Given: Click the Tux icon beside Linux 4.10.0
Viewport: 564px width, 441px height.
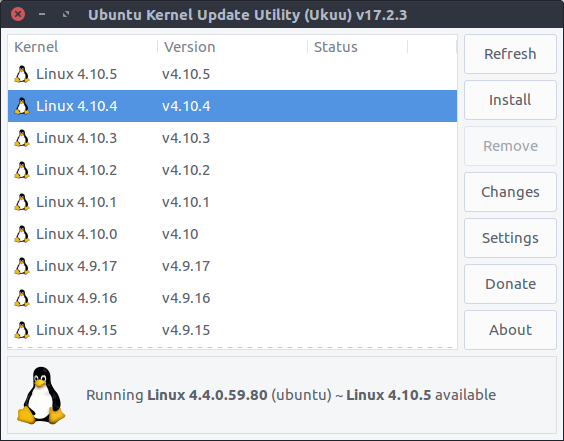Looking at the screenshot, I should [x=22, y=234].
